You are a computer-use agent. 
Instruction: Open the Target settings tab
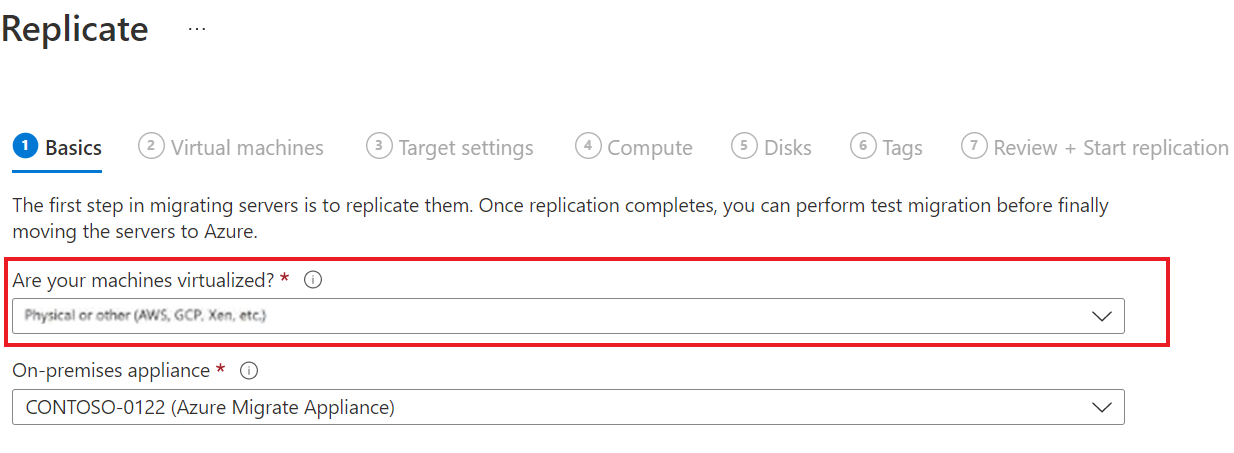point(466,148)
